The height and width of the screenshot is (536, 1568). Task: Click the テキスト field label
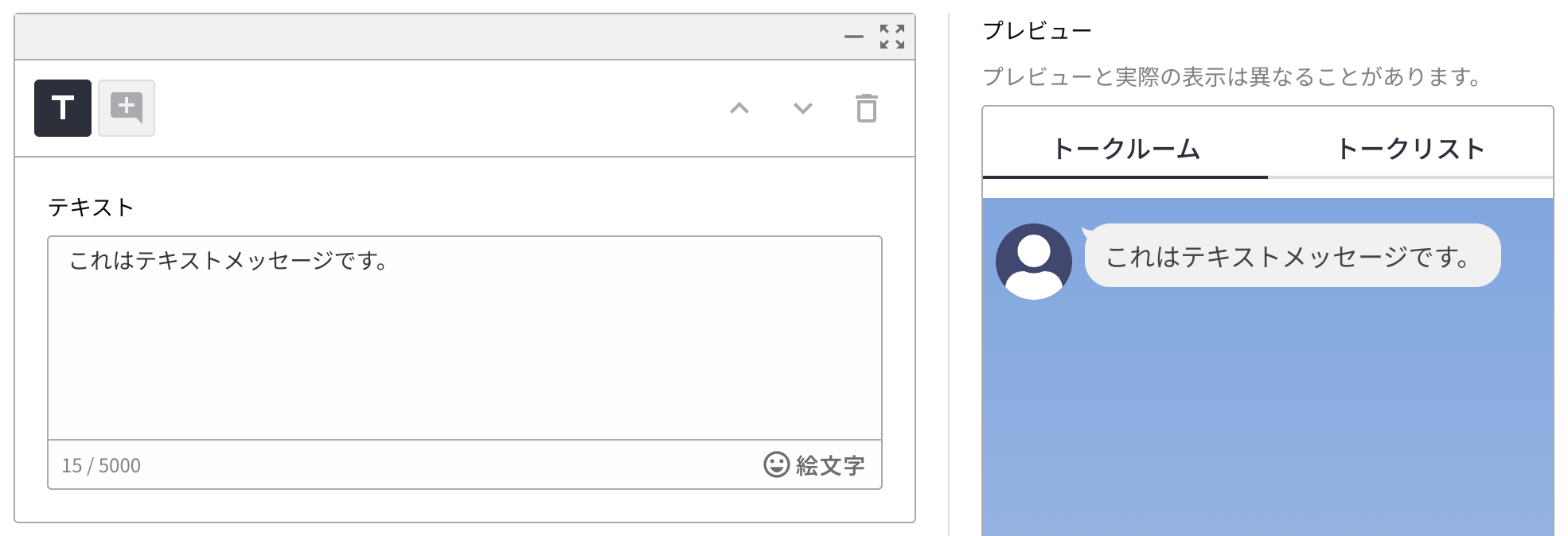tap(91, 208)
